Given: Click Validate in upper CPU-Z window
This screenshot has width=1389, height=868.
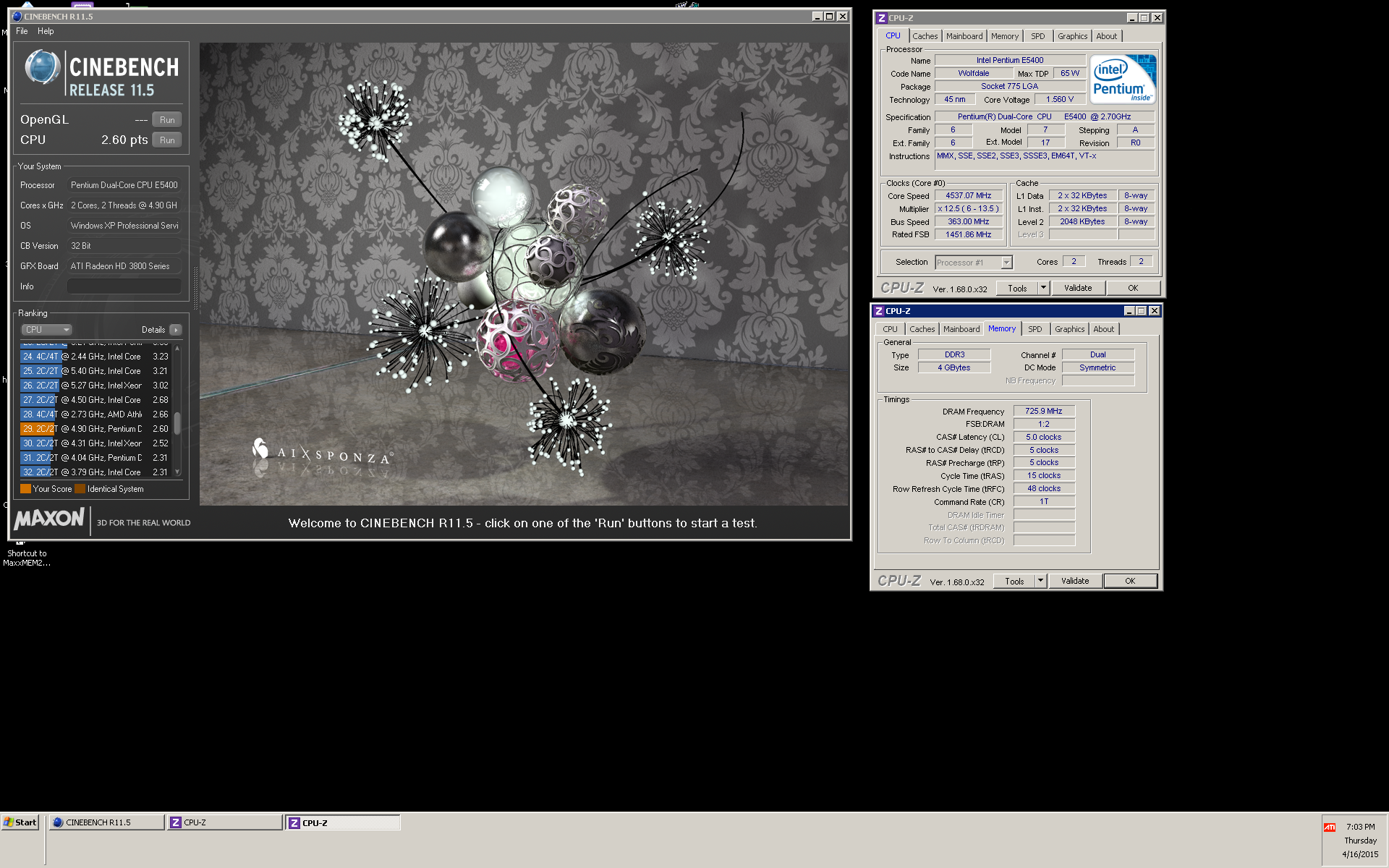Looking at the screenshot, I should click(x=1078, y=288).
